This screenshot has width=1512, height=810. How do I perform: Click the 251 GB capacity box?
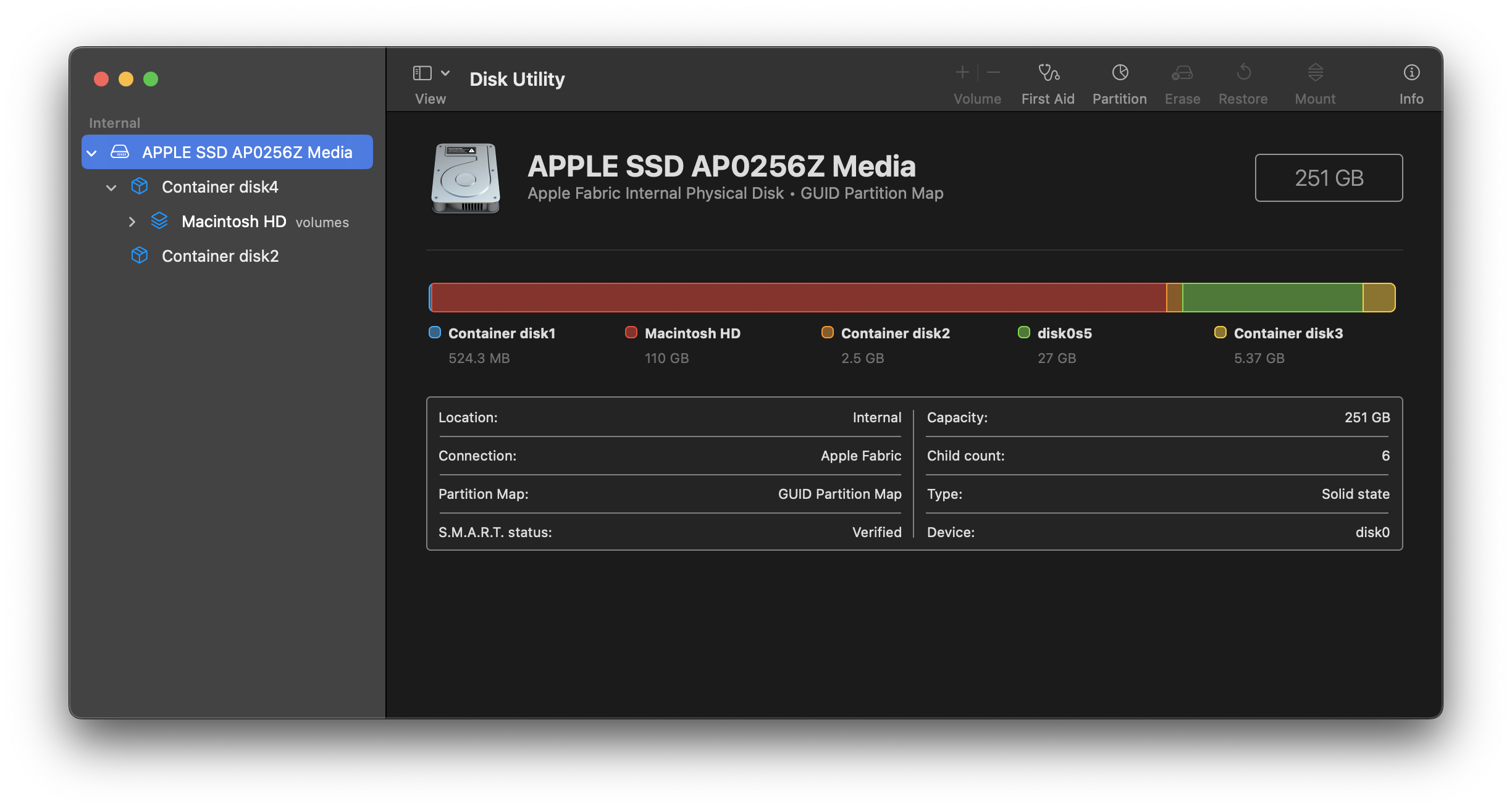pyautogui.click(x=1328, y=178)
